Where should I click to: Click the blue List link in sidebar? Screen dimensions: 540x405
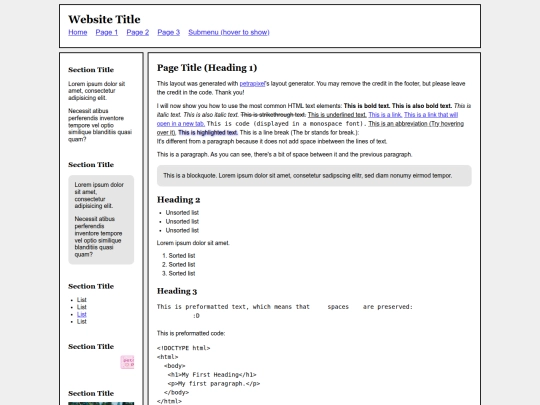82,314
